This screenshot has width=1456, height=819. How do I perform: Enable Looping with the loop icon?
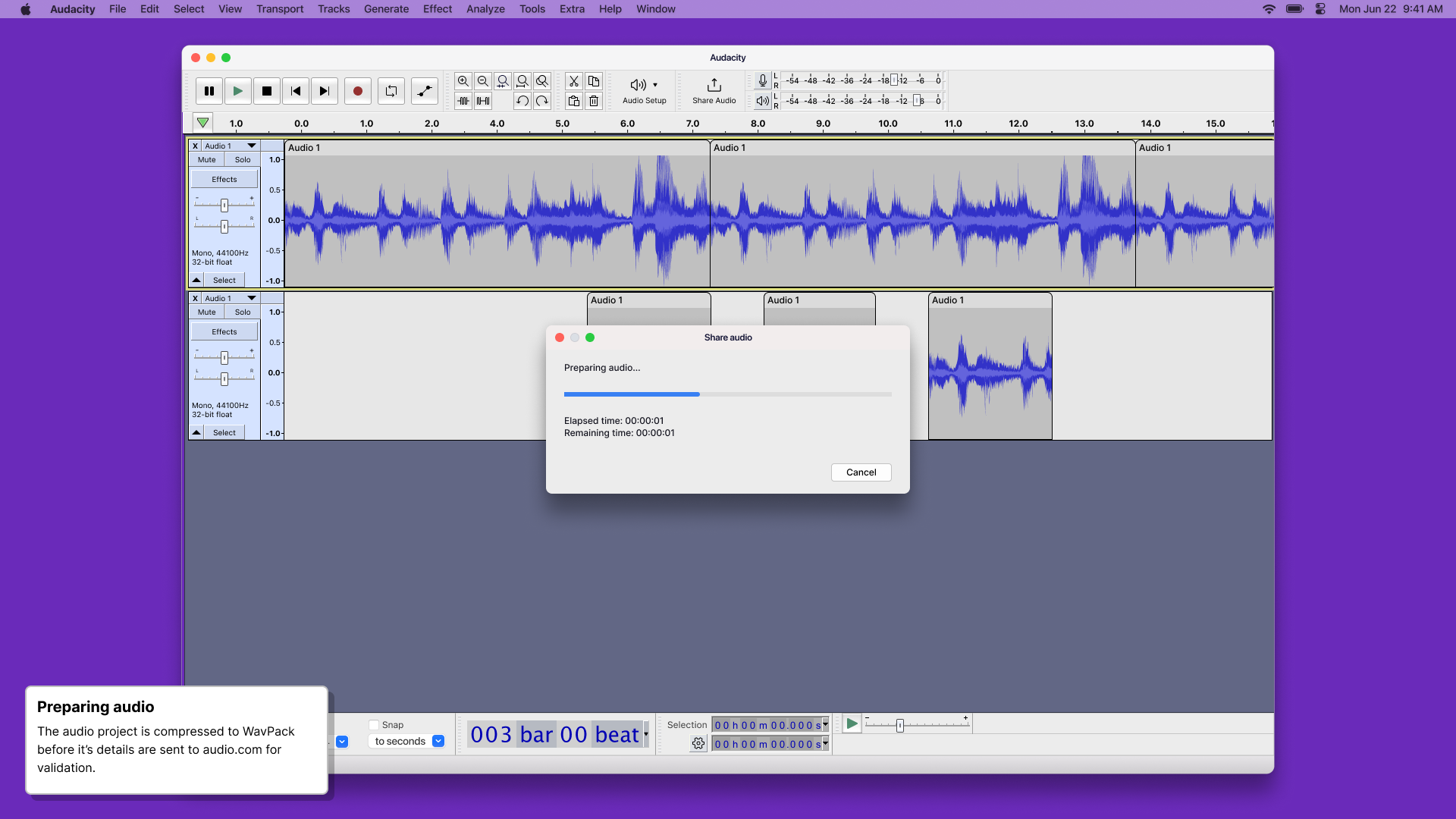coord(391,91)
